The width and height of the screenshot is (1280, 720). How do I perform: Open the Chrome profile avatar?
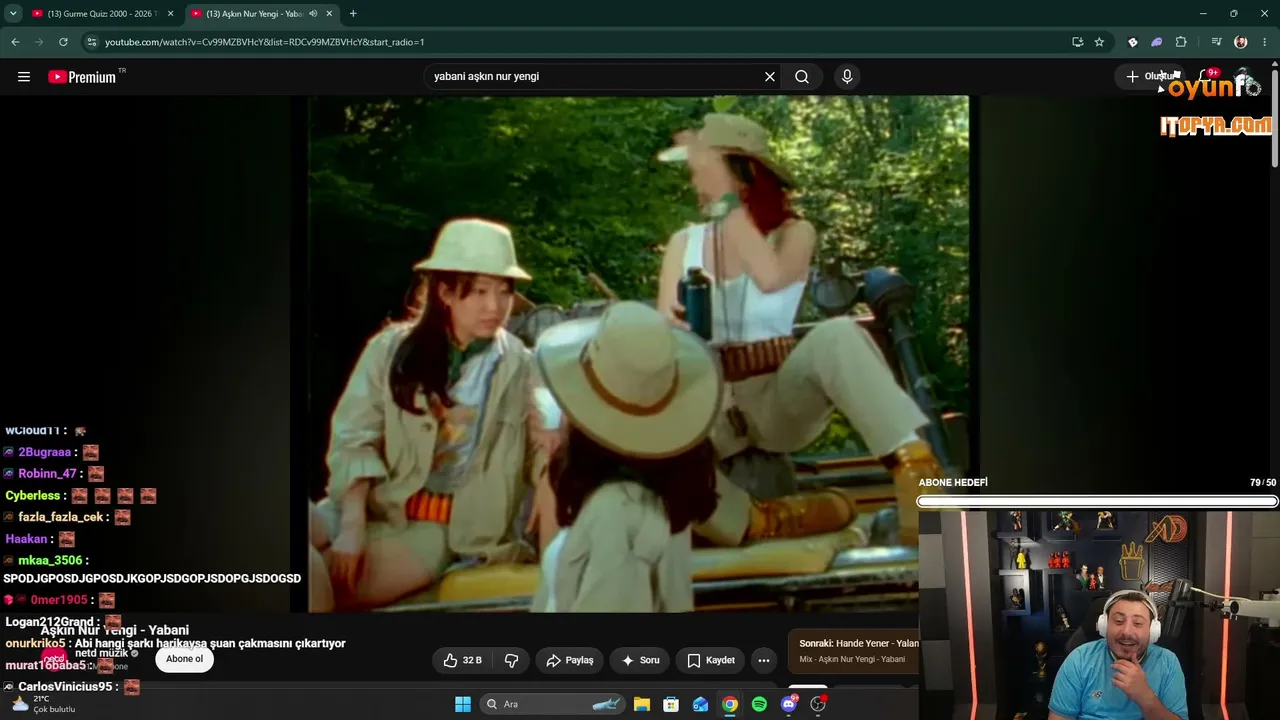click(x=1241, y=42)
